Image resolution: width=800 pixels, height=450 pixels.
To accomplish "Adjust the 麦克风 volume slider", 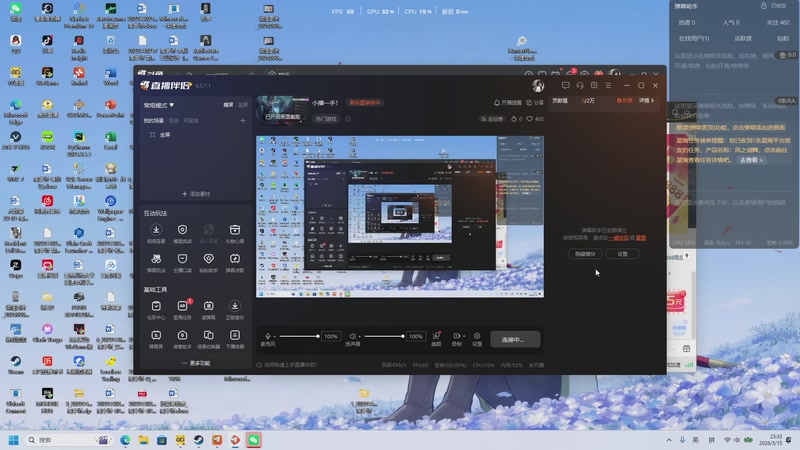I will coord(298,336).
